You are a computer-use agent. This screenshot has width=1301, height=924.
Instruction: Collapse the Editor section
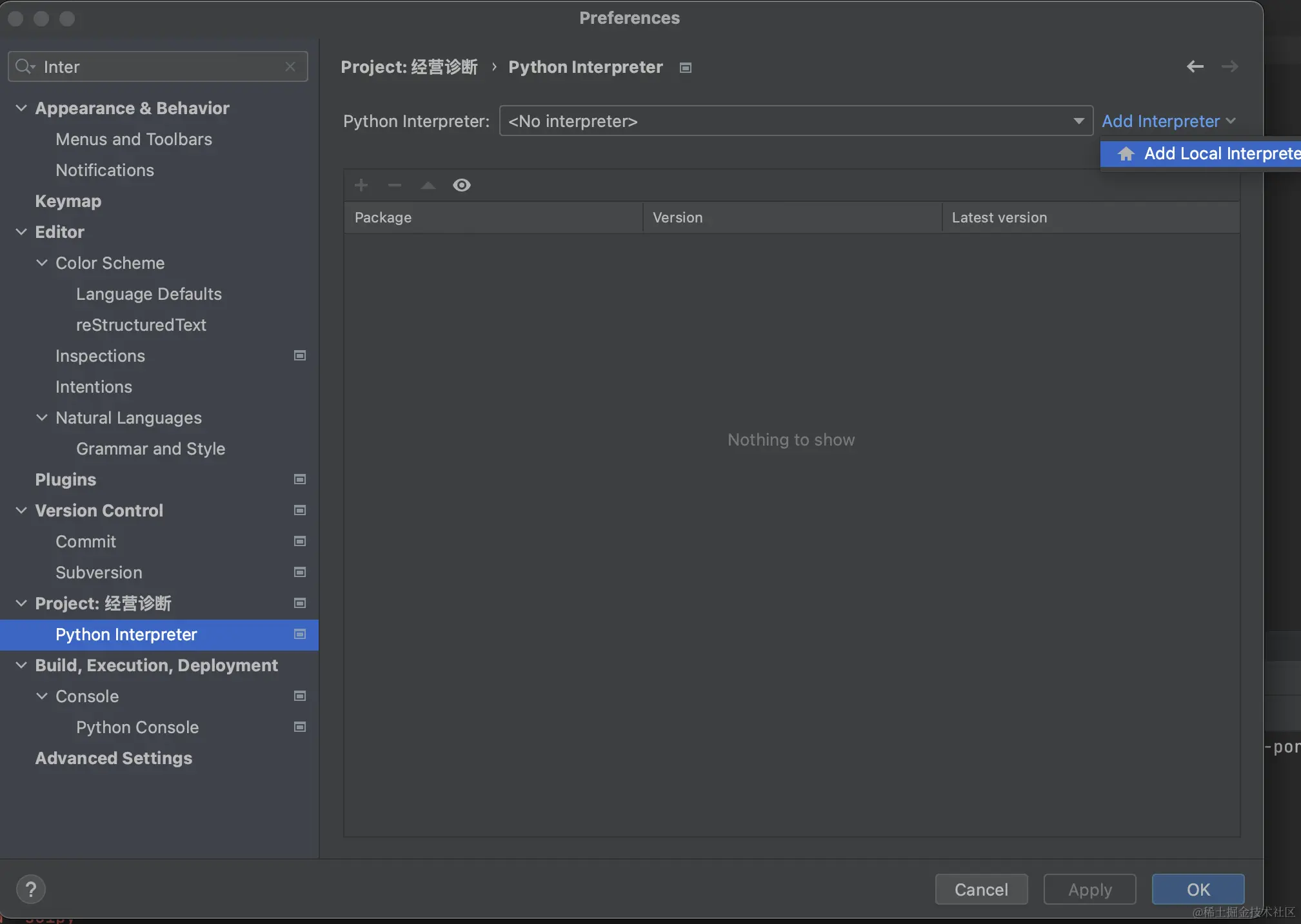21,231
